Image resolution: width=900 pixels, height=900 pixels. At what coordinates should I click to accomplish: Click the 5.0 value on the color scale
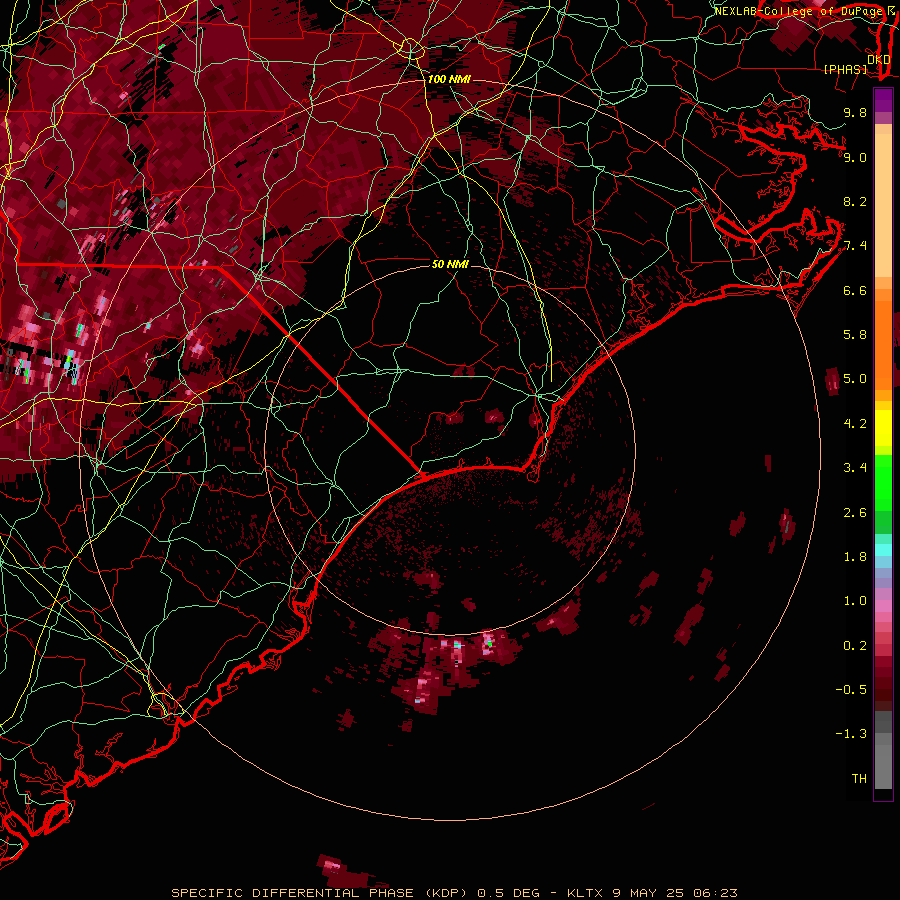click(x=855, y=379)
